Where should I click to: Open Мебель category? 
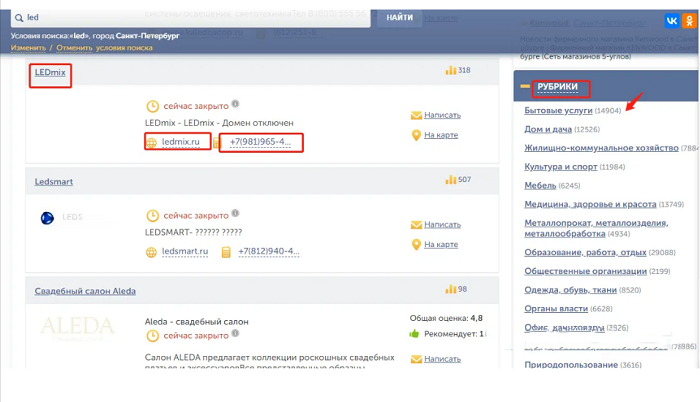tap(540, 185)
